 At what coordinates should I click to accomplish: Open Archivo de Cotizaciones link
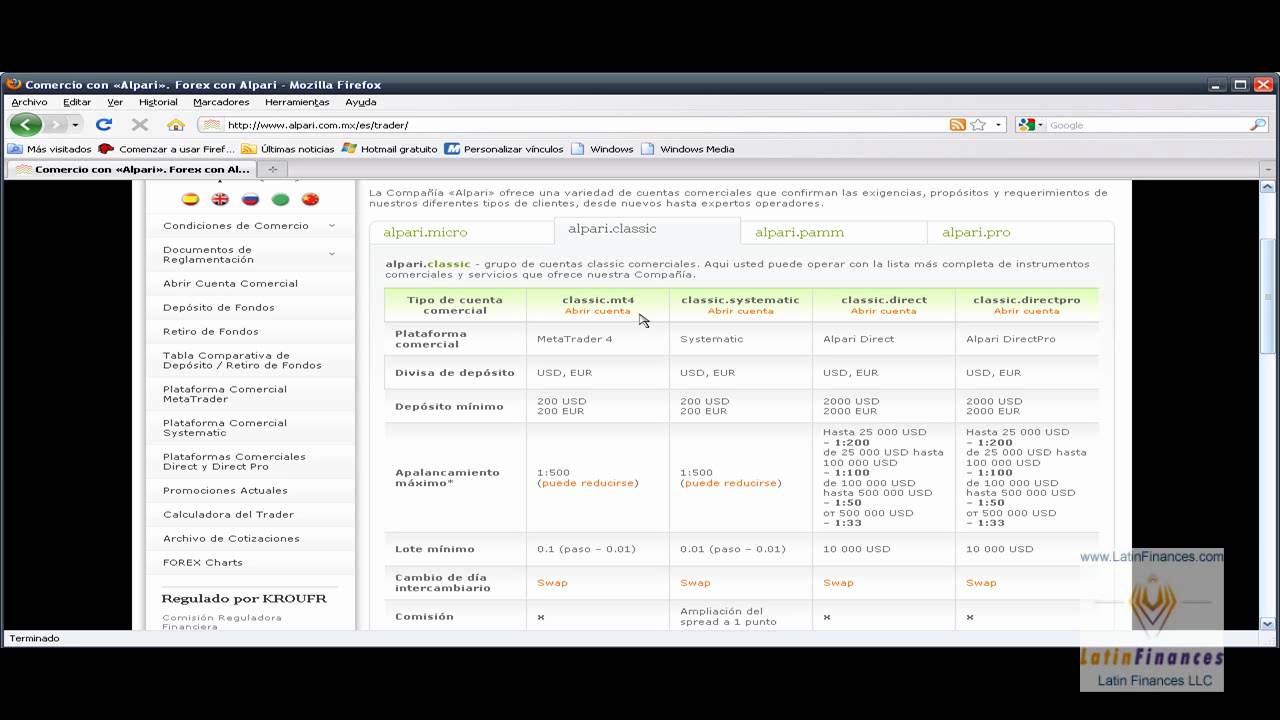pos(231,539)
